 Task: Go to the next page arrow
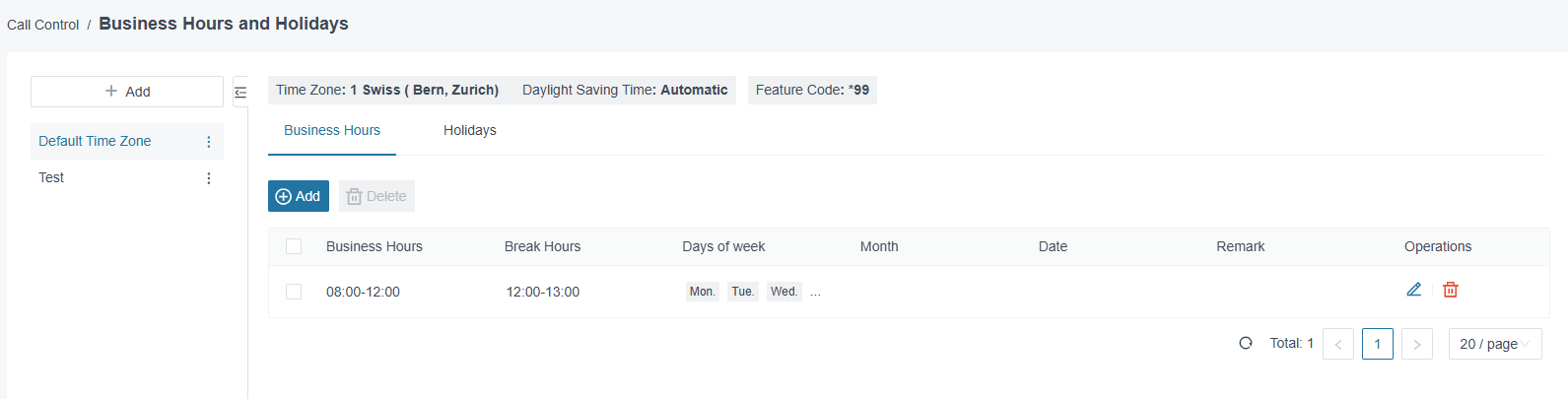(x=1417, y=344)
